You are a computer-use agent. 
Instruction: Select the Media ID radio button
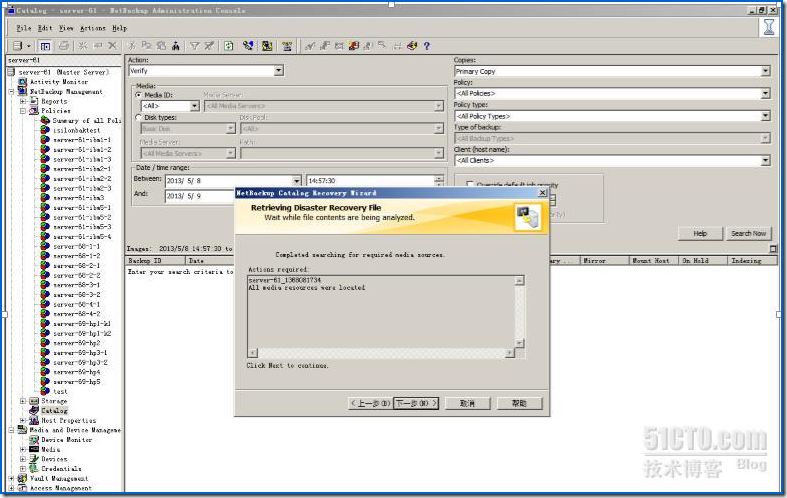[x=138, y=95]
